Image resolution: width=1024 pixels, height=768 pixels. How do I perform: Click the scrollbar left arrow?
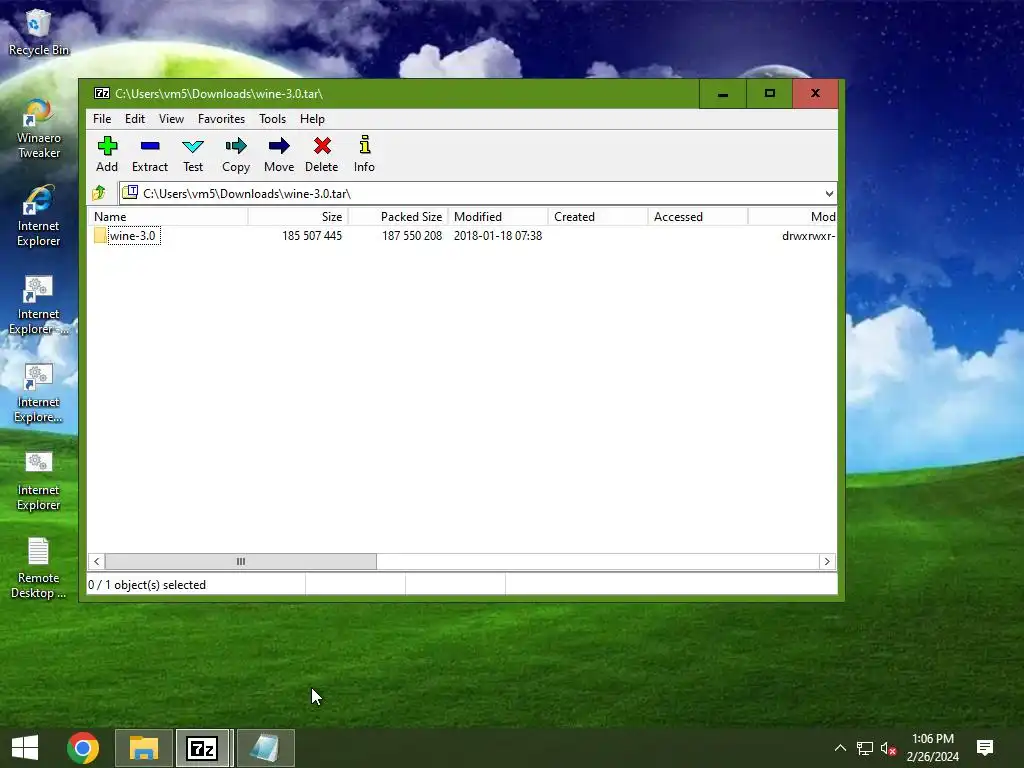click(97, 562)
